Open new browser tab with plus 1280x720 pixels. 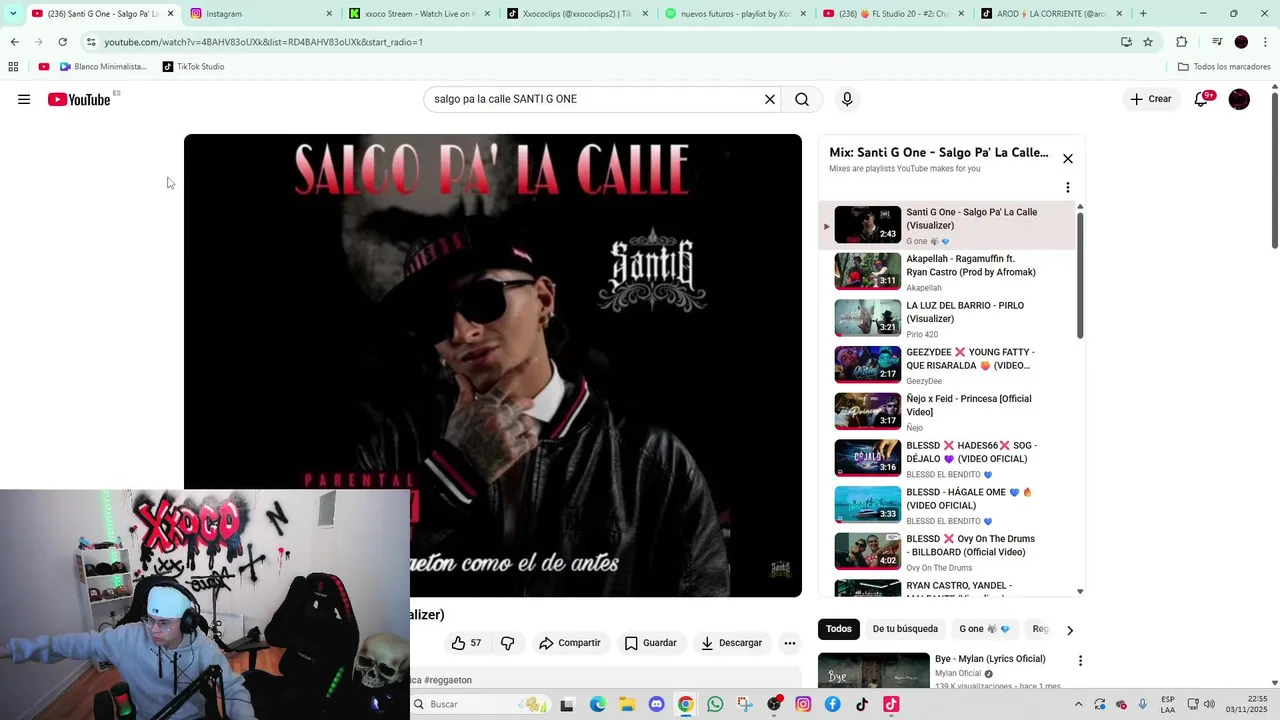point(1143,14)
